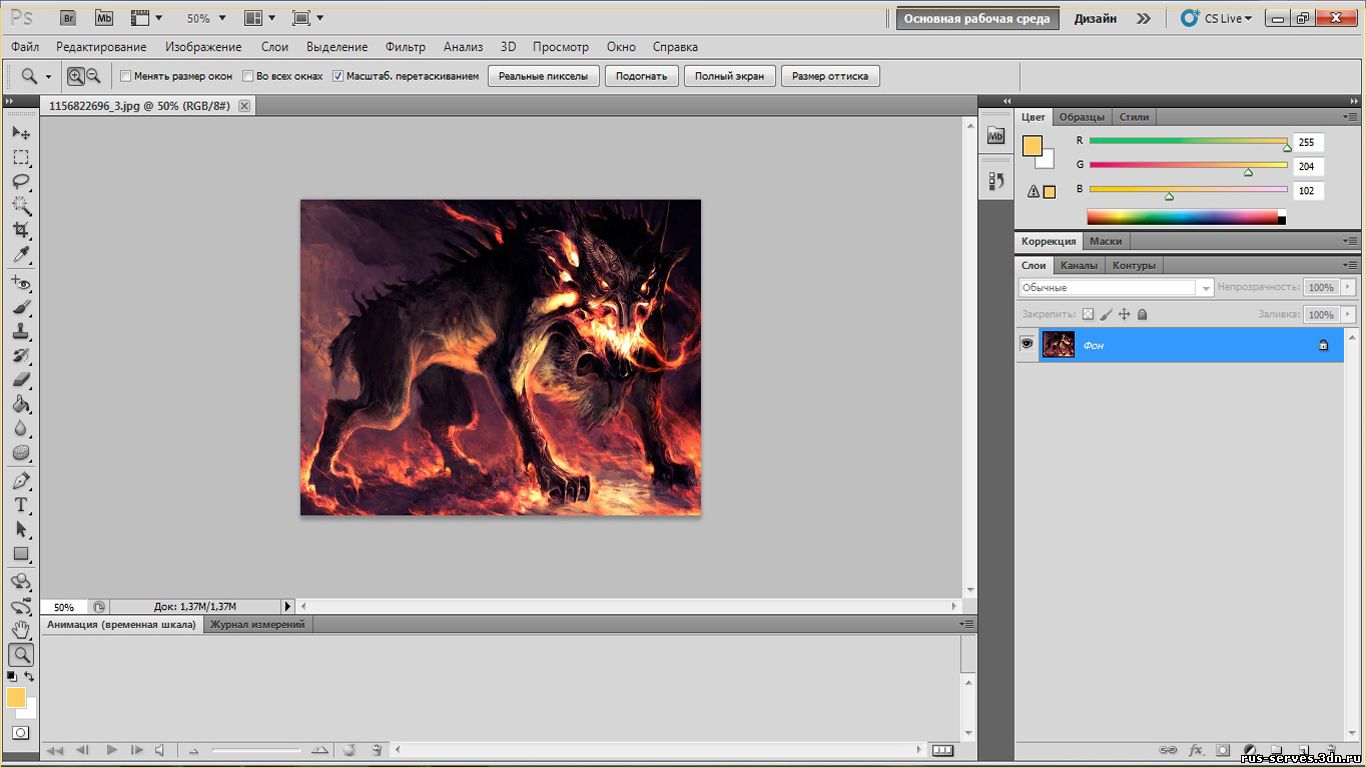1366x768 pixels.
Task: Click the R color slider
Action: click(1188, 141)
